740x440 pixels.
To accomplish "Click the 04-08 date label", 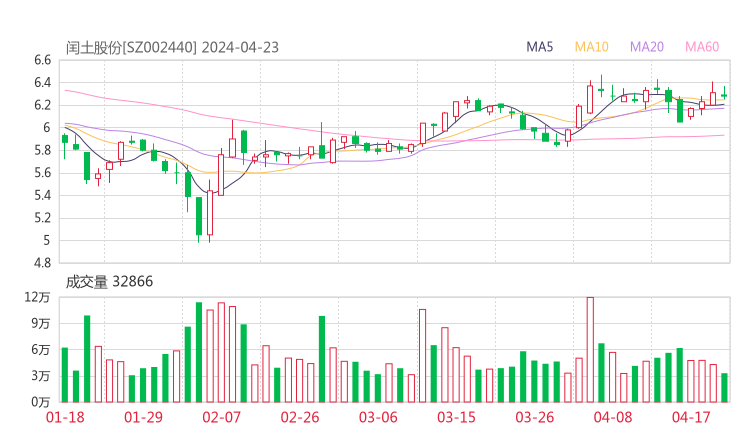I will tap(613, 417).
